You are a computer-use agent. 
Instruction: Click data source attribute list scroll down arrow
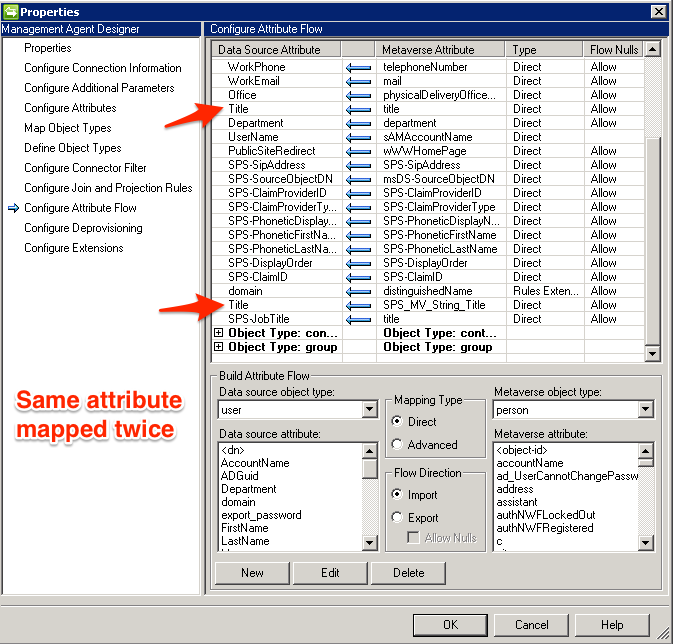[369, 543]
